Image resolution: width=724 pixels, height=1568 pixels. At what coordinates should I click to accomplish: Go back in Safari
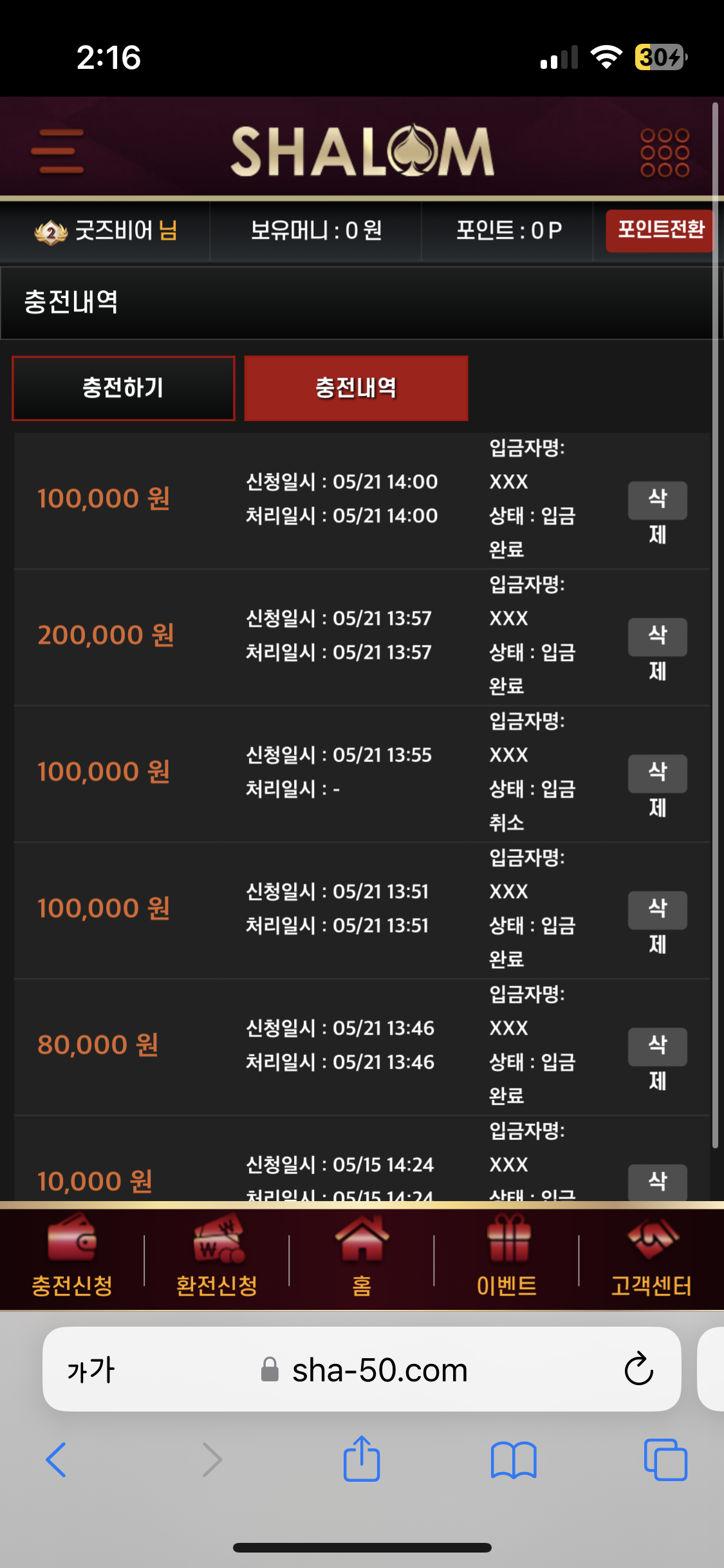pos(57,1459)
